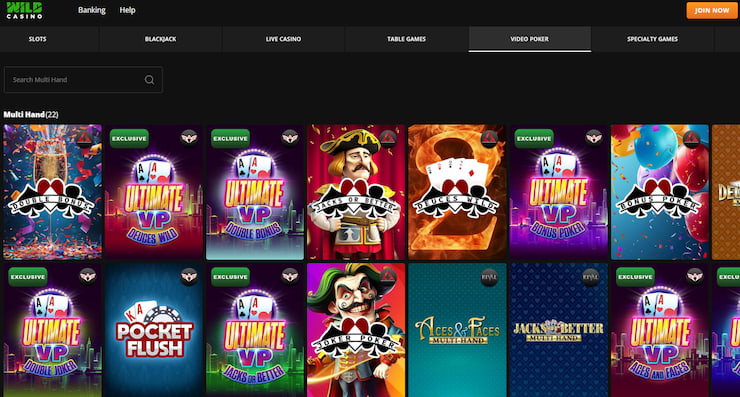Launch Ultimate VP Aces and Faces game

point(660,330)
